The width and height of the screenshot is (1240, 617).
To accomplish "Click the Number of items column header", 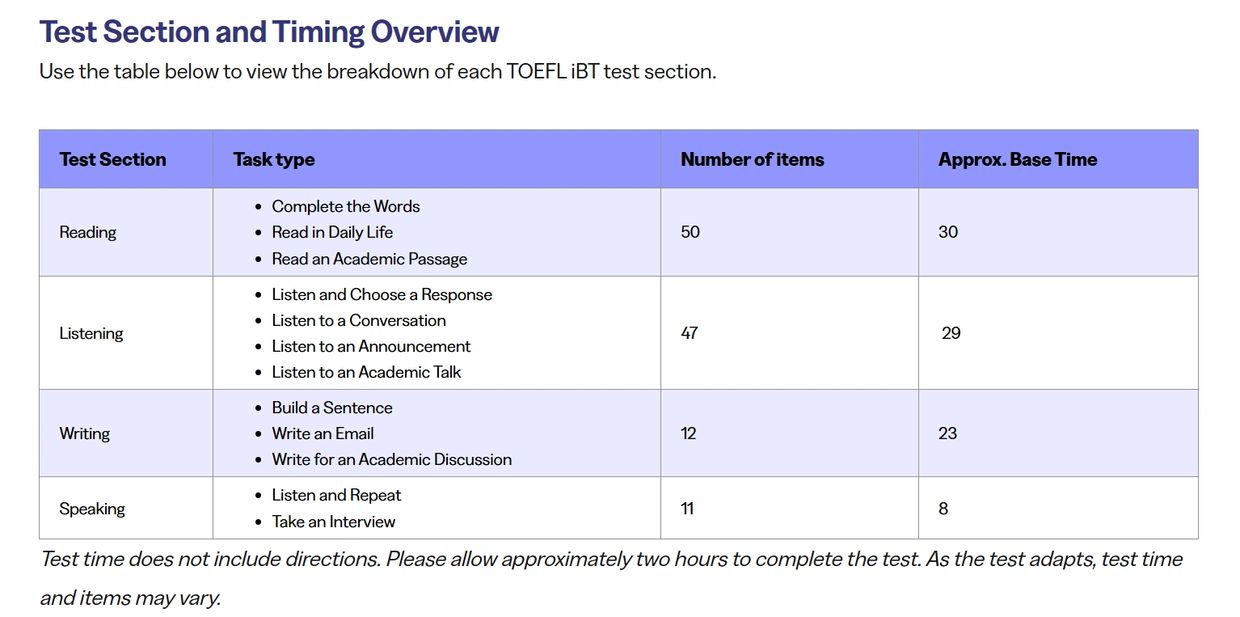I will click(752, 159).
